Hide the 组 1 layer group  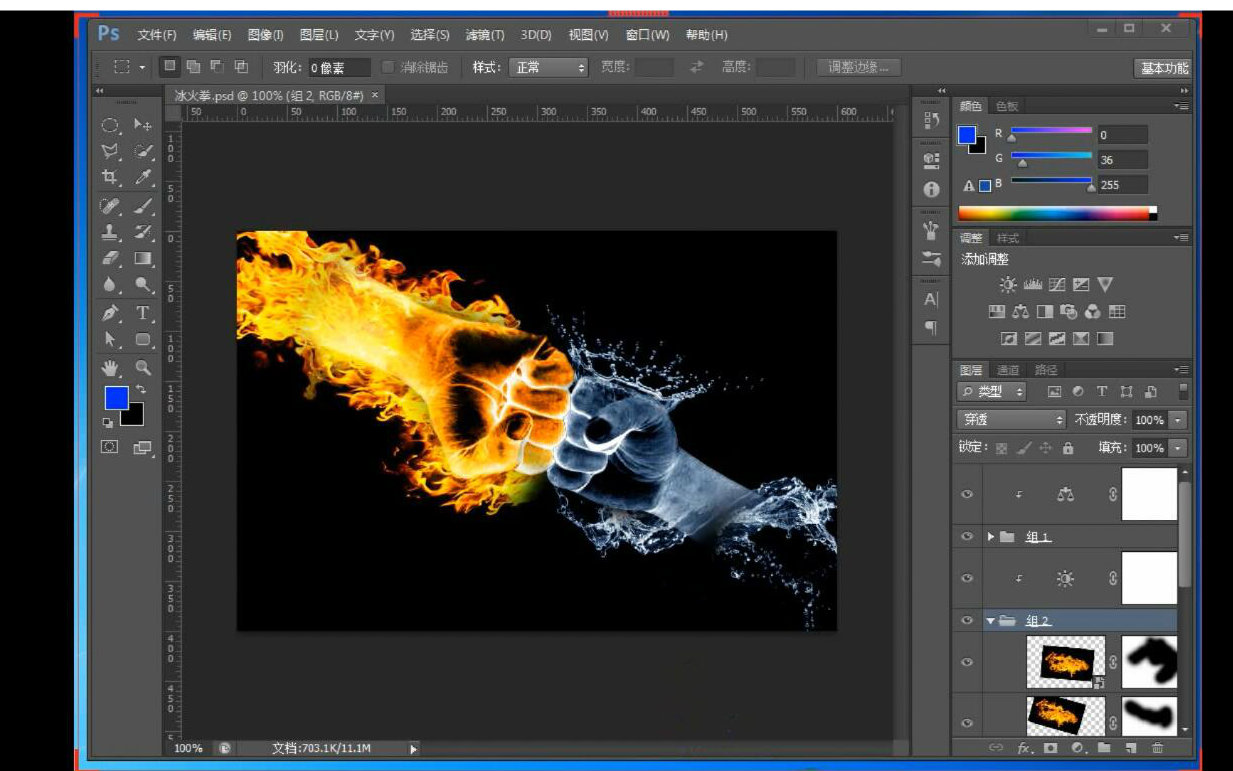coord(967,537)
